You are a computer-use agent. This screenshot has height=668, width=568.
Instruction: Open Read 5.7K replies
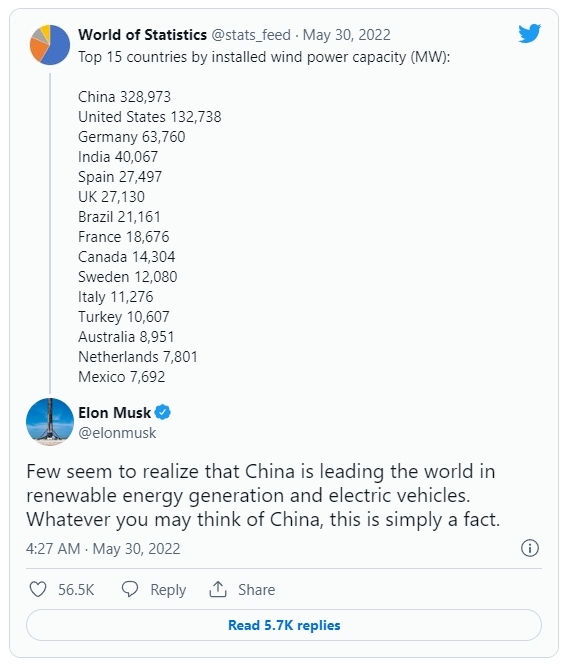(x=284, y=625)
